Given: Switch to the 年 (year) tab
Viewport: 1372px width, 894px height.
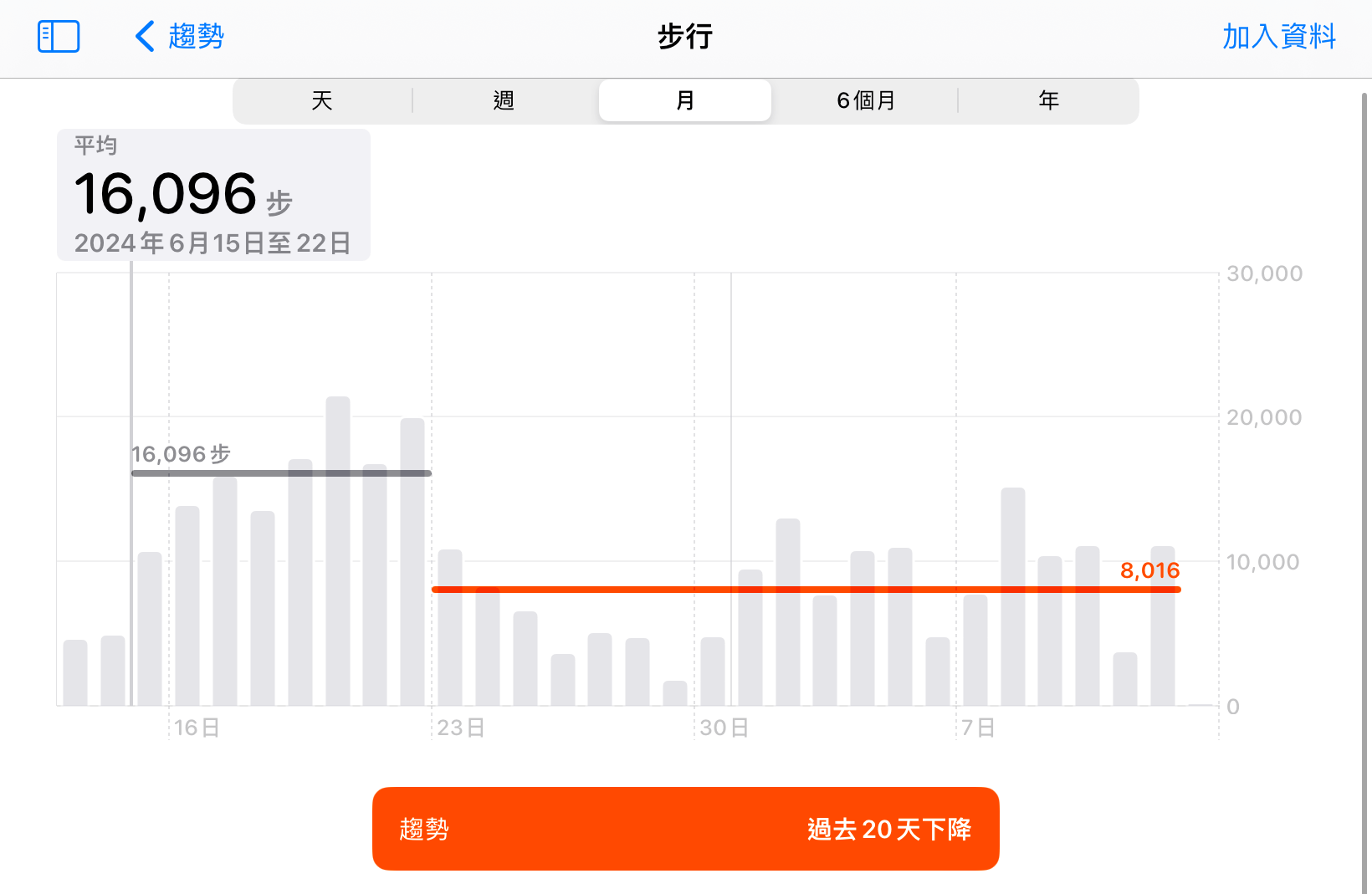Looking at the screenshot, I should coord(1048,101).
